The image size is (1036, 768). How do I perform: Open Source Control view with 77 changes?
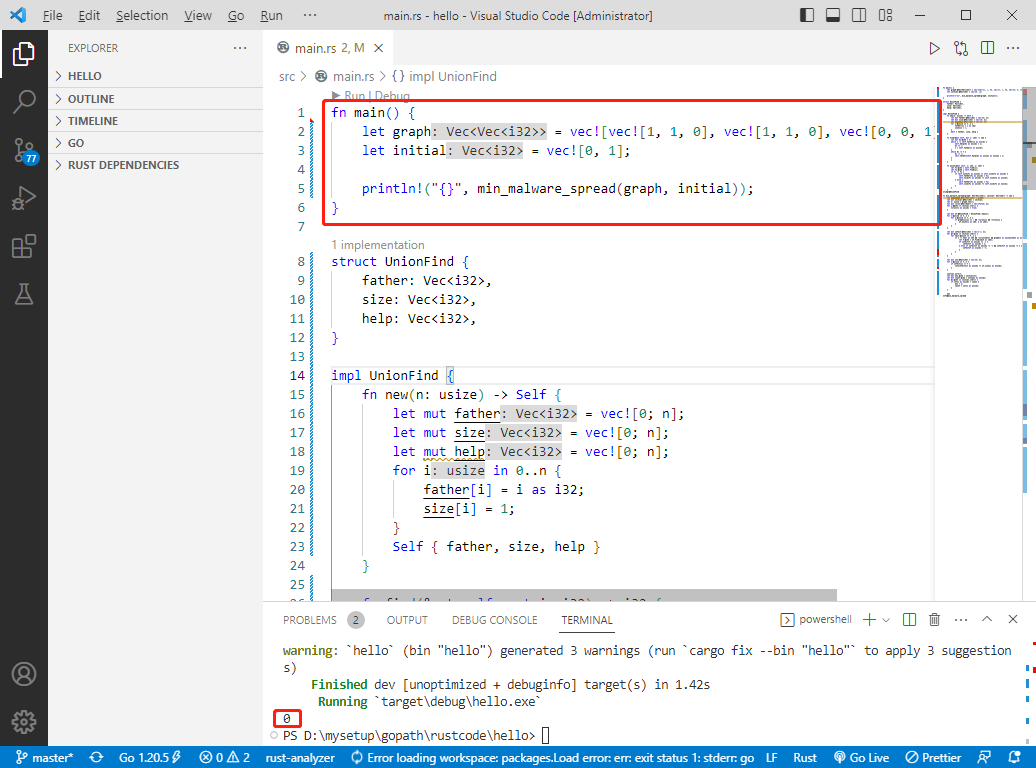[24, 151]
